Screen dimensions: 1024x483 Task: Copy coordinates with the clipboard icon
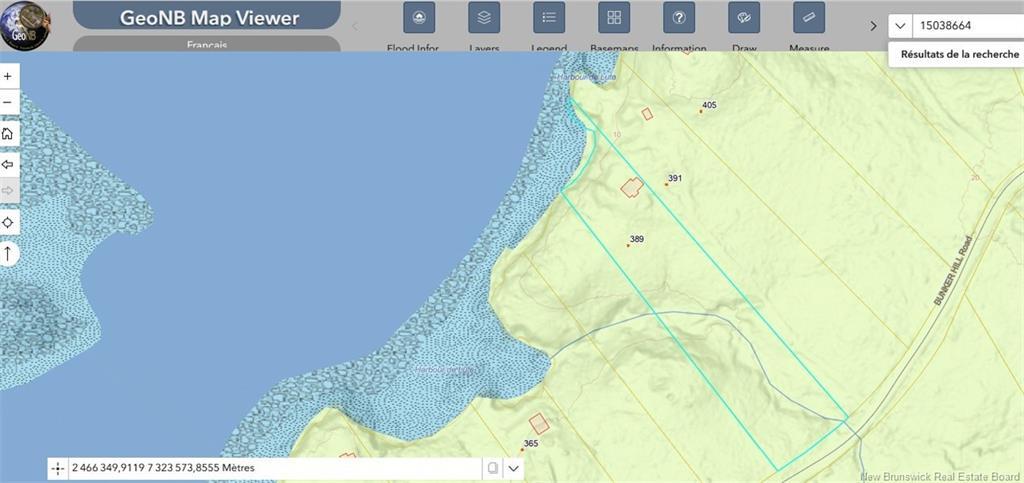coord(493,468)
